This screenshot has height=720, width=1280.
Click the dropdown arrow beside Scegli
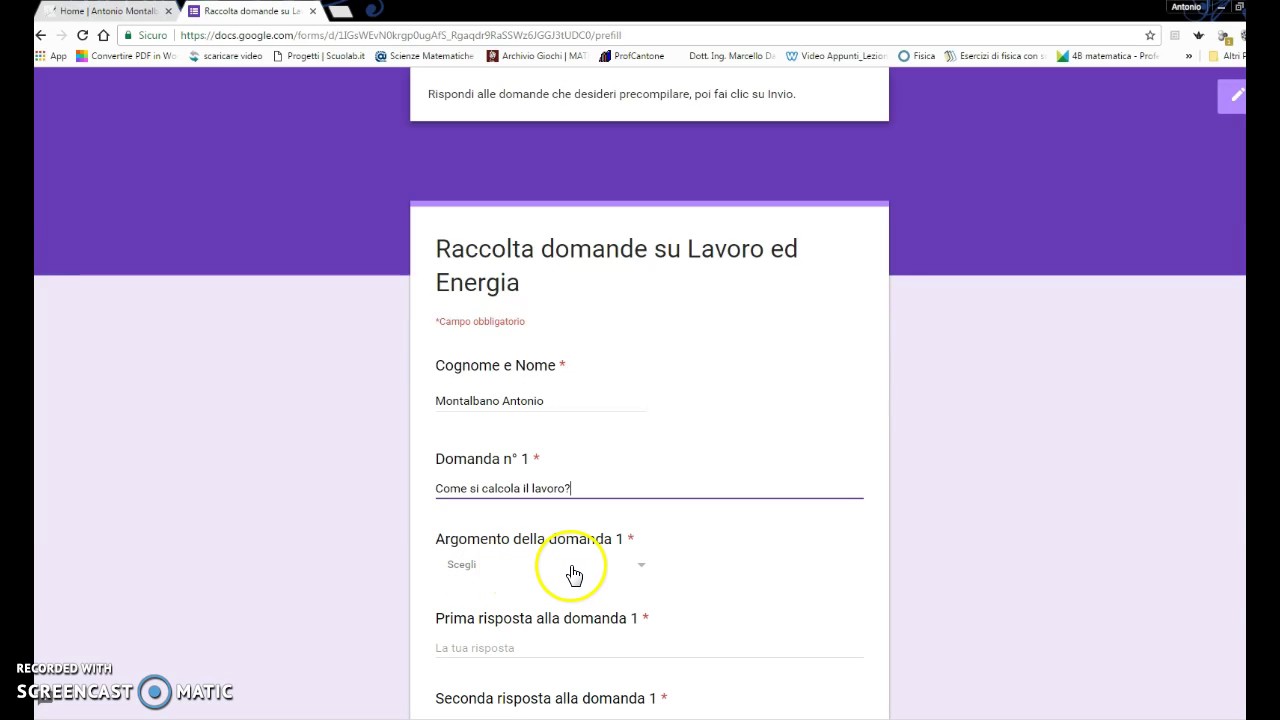(641, 565)
